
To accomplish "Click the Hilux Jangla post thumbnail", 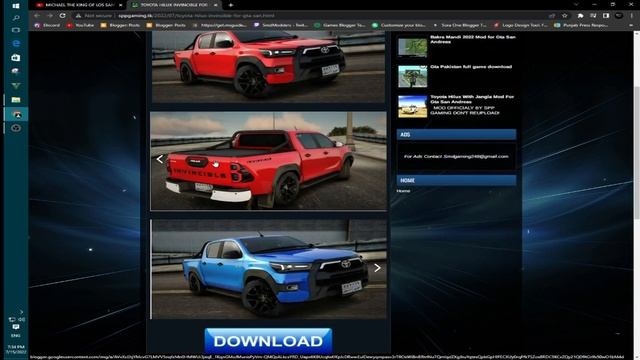I will tap(412, 107).
